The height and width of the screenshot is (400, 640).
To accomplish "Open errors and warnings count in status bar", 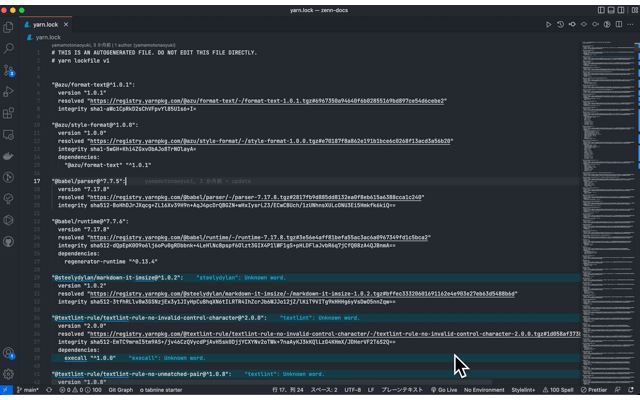I will tap(80, 390).
